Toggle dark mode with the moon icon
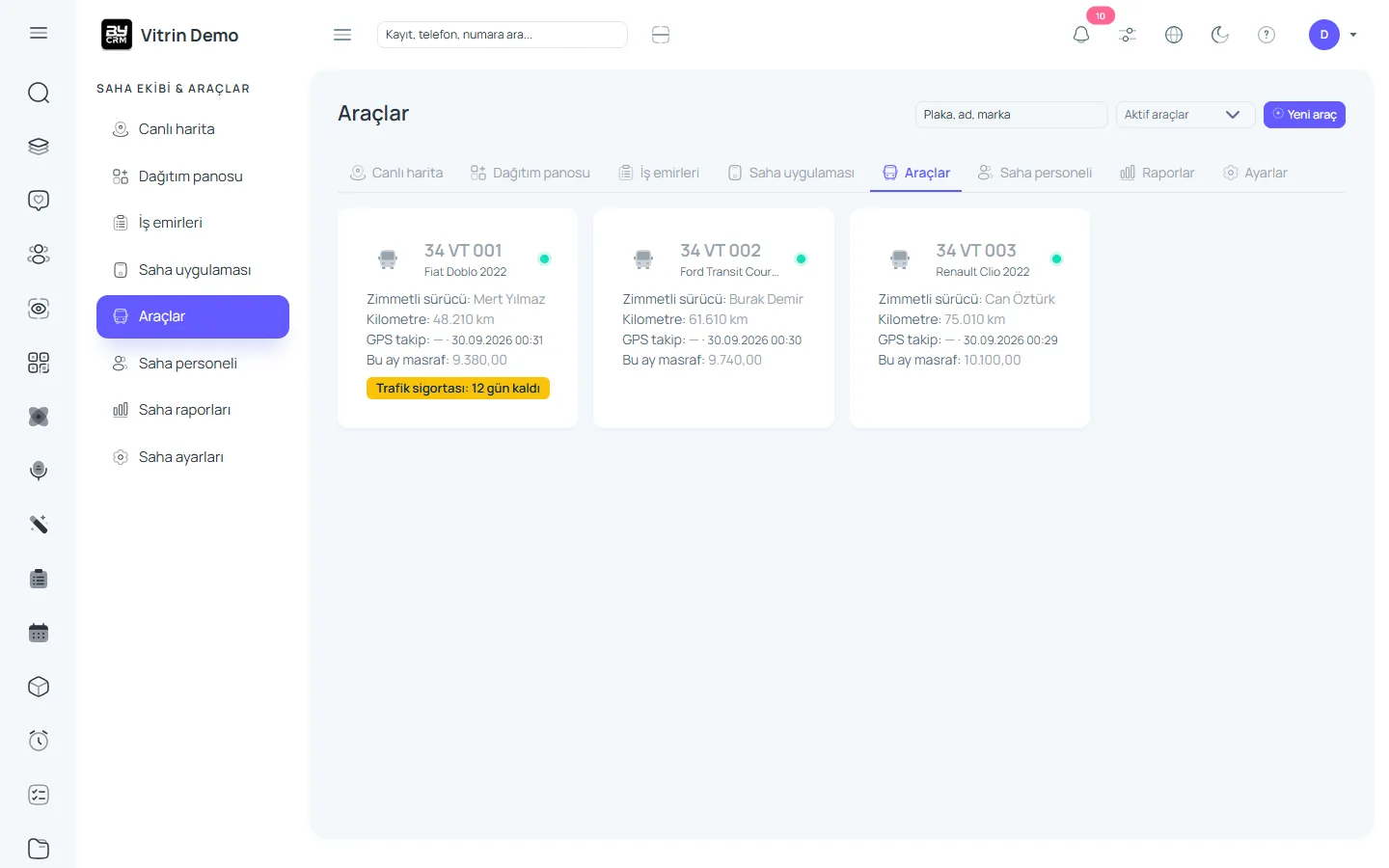Screen dimensions: 1389x868 1220,35
